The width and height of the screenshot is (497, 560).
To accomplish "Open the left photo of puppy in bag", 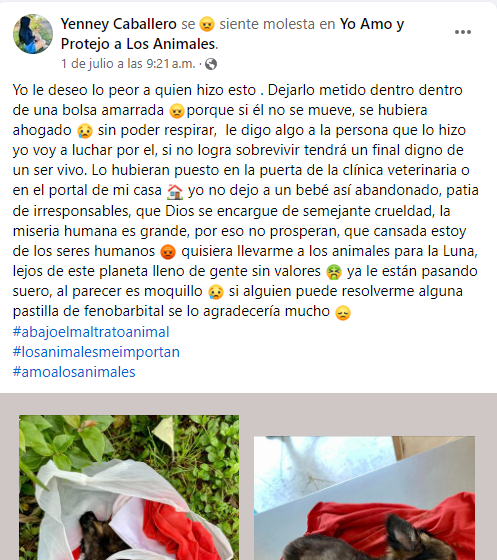I will 129,488.
